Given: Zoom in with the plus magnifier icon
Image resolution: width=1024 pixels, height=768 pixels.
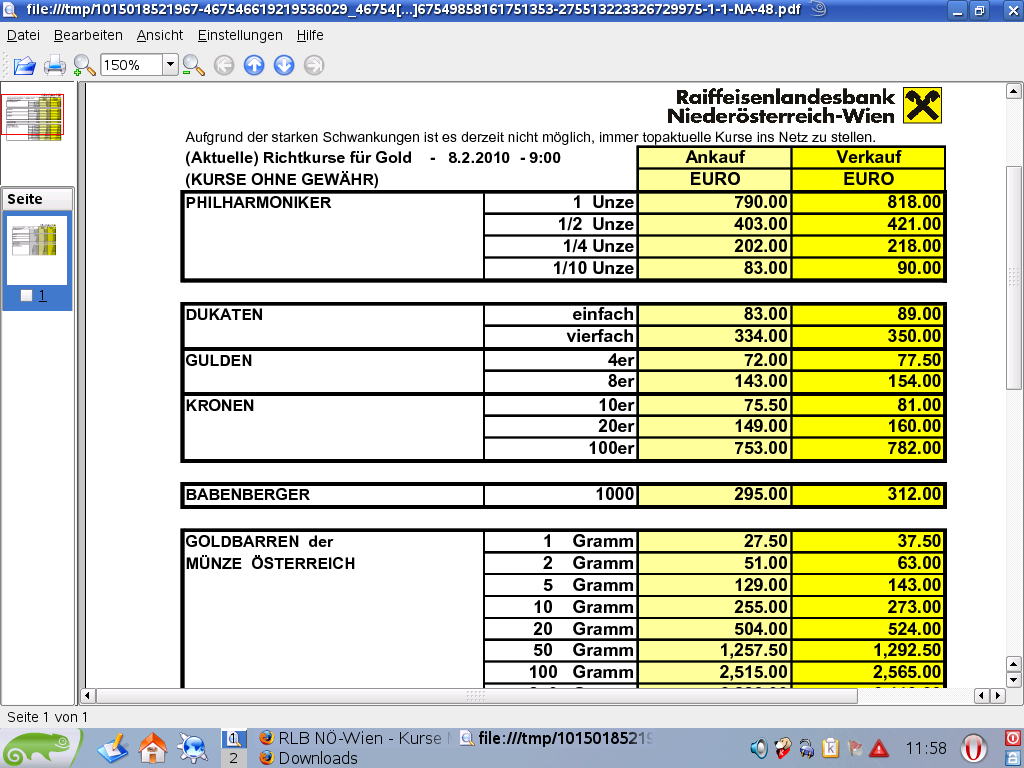Looking at the screenshot, I should coord(84,65).
